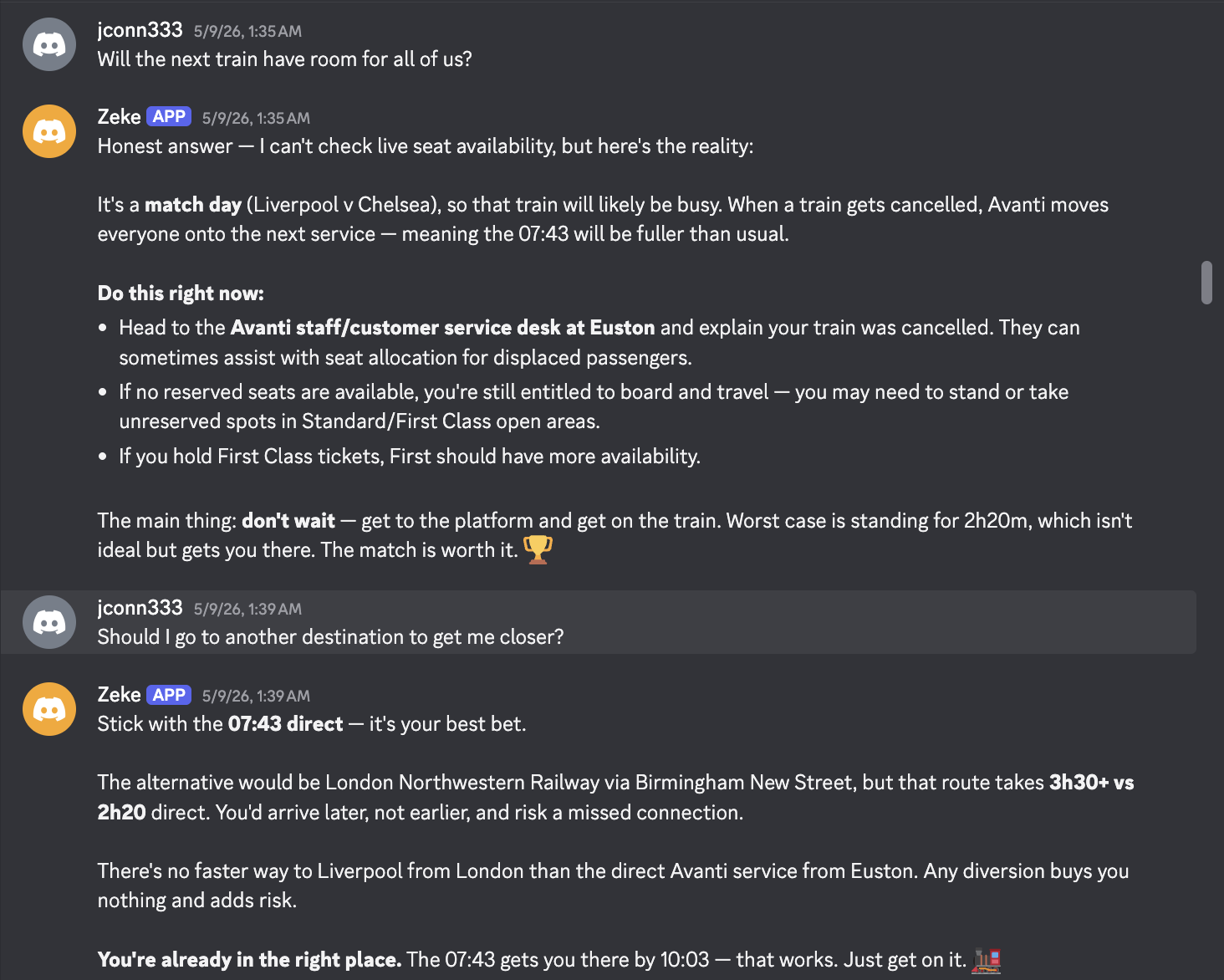Open Zeke's orange avatar on the 1:35 AM reply

49,131
